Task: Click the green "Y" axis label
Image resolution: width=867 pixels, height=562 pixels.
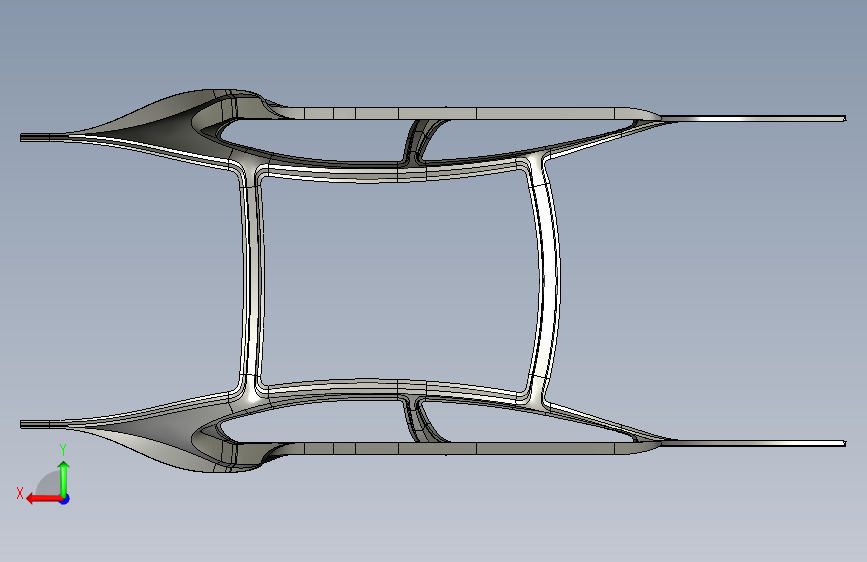Action: (x=63, y=450)
